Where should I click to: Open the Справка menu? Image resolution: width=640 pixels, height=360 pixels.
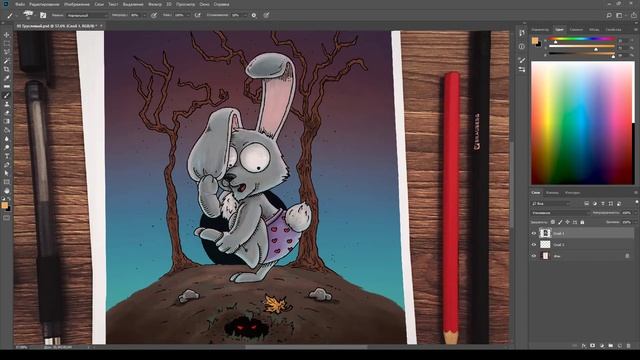222,4
